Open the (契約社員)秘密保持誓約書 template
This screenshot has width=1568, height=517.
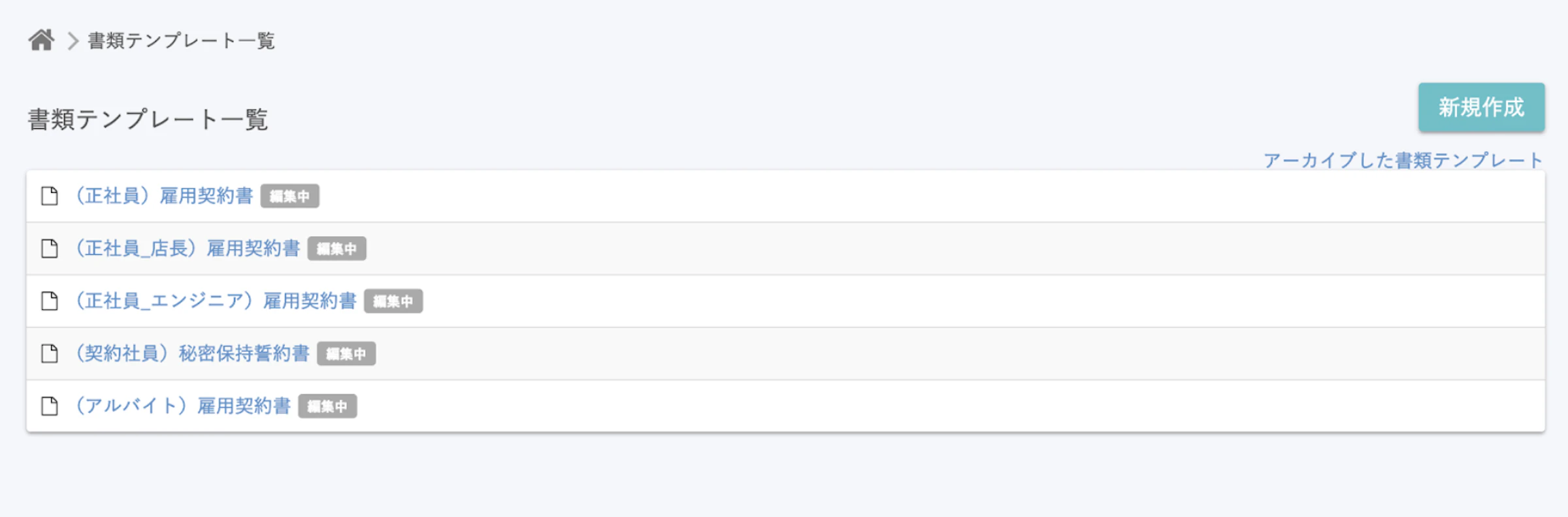click(x=192, y=354)
